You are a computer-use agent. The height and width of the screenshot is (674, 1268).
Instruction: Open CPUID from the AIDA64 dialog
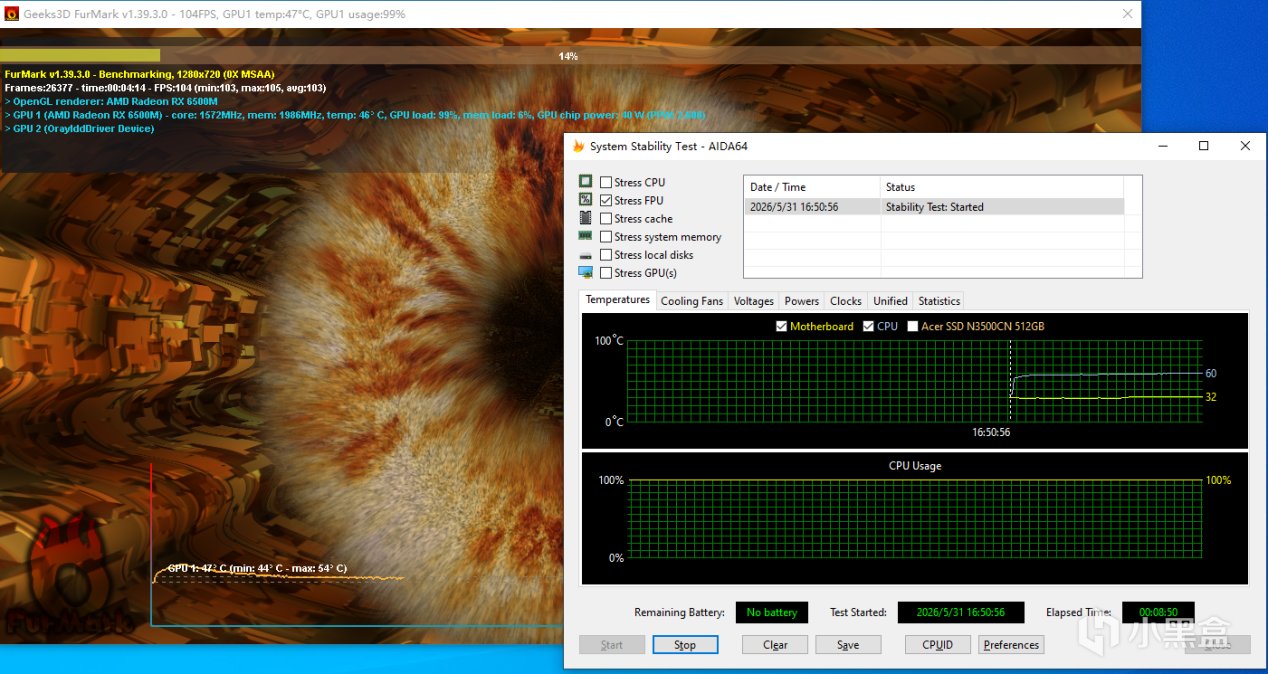(937, 645)
